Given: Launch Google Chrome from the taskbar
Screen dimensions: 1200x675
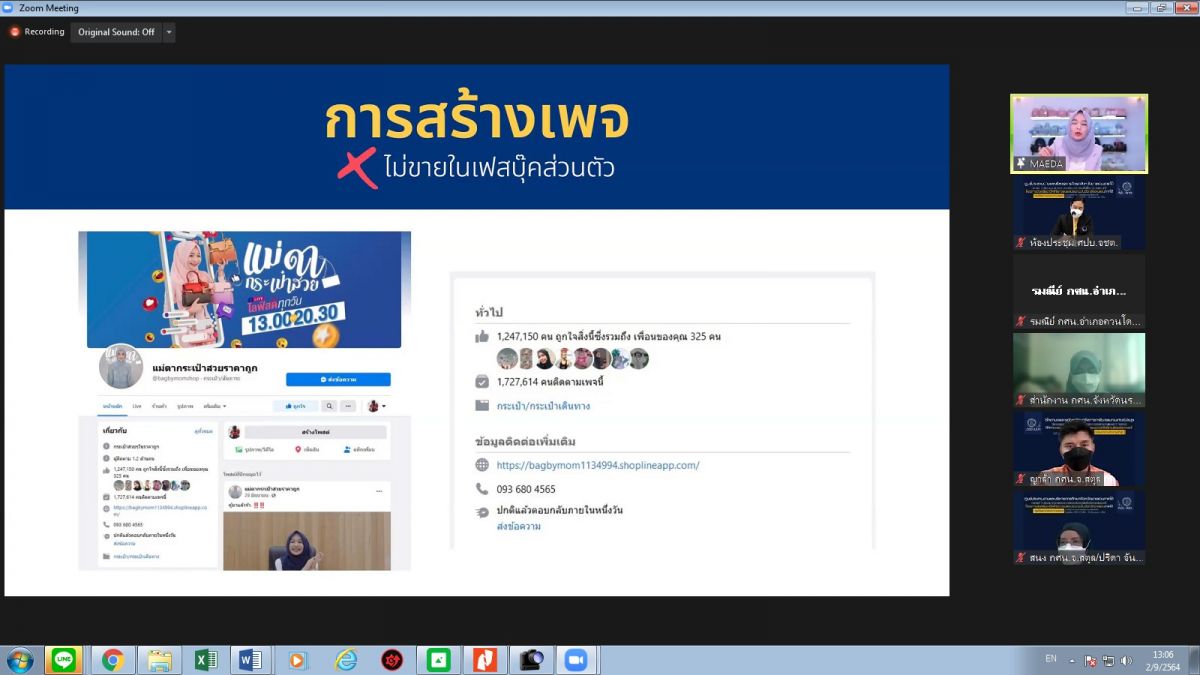Looking at the screenshot, I should 112,660.
